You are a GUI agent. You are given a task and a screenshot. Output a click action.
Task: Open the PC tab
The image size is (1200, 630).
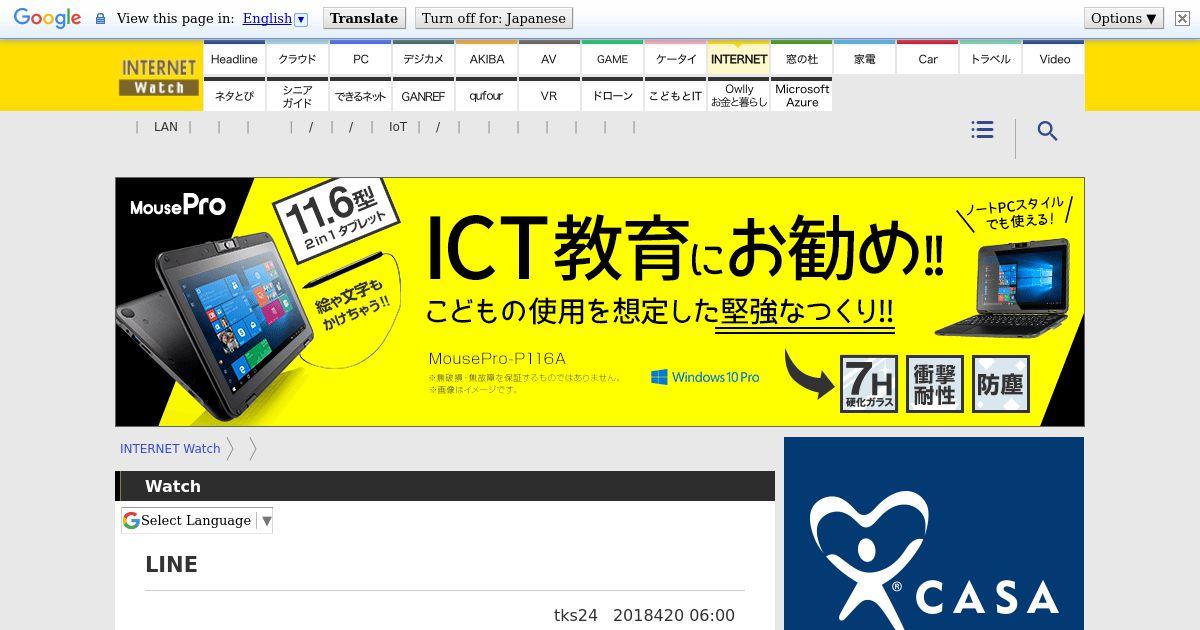click(x=361, y=59)
